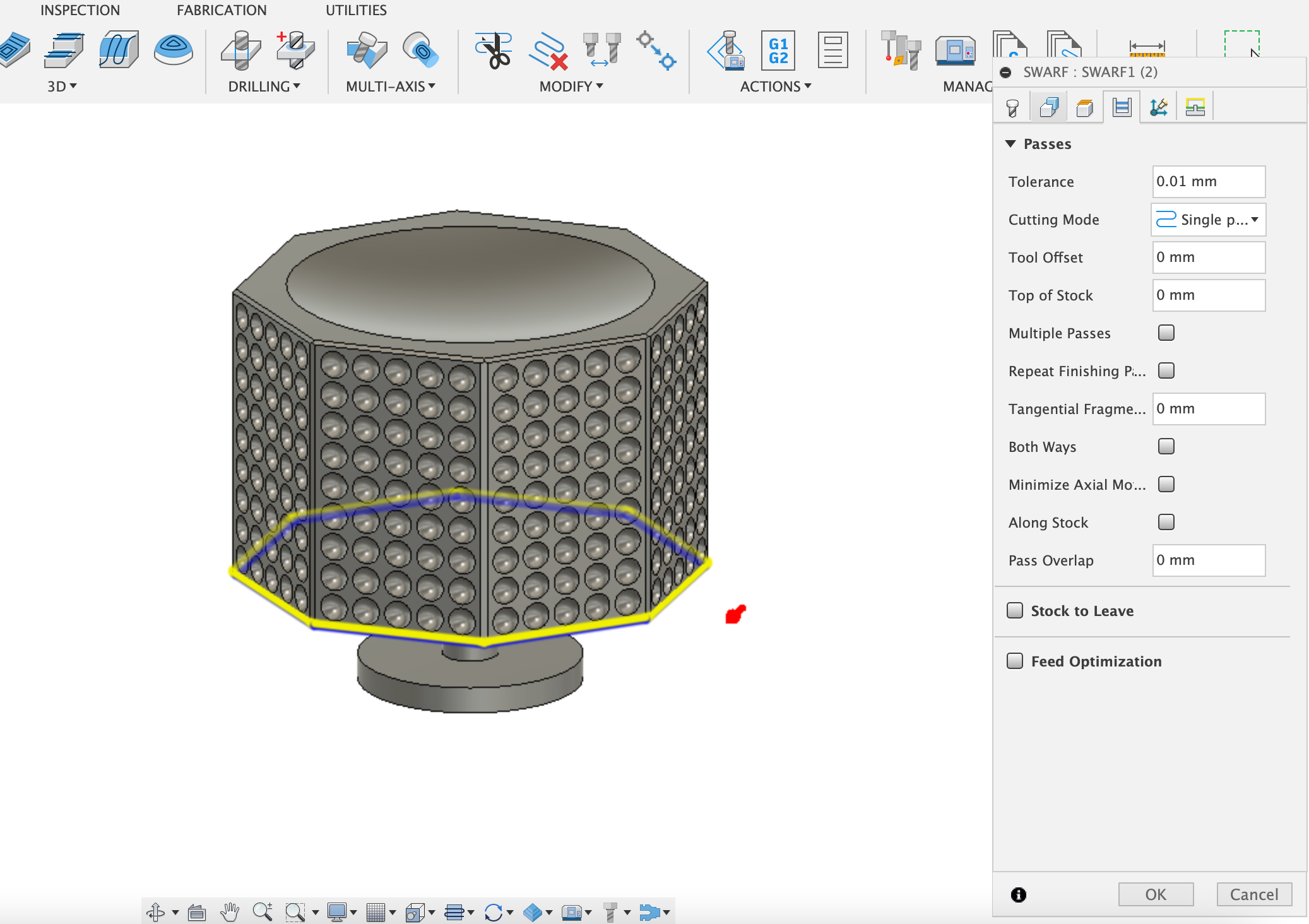Click the Post Process G1/G2 icon

[778, 50]
